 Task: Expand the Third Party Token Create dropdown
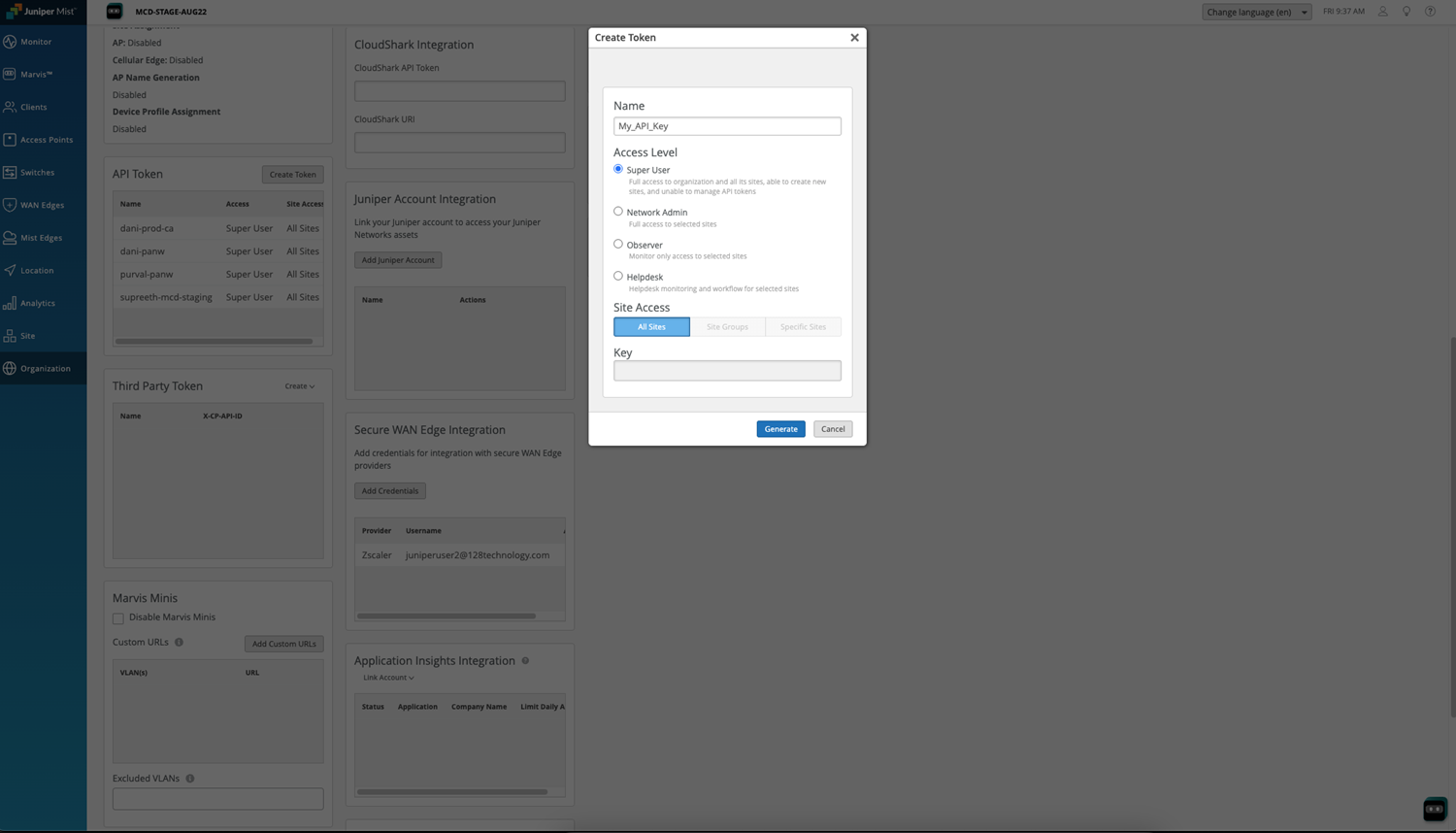tap(300, 386)
